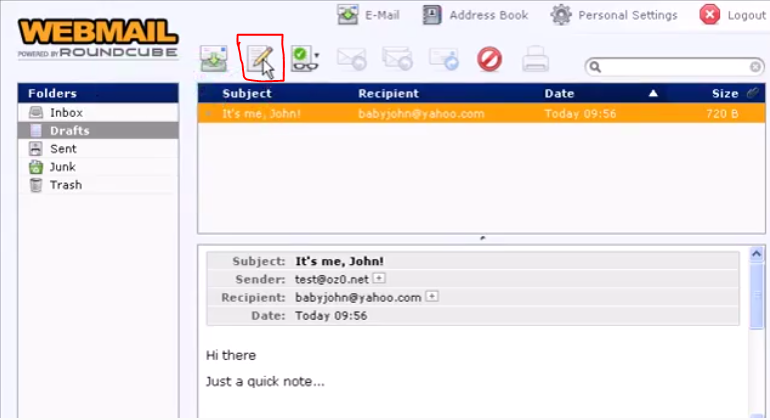Open the Compose new message icon

pos(260,59)
